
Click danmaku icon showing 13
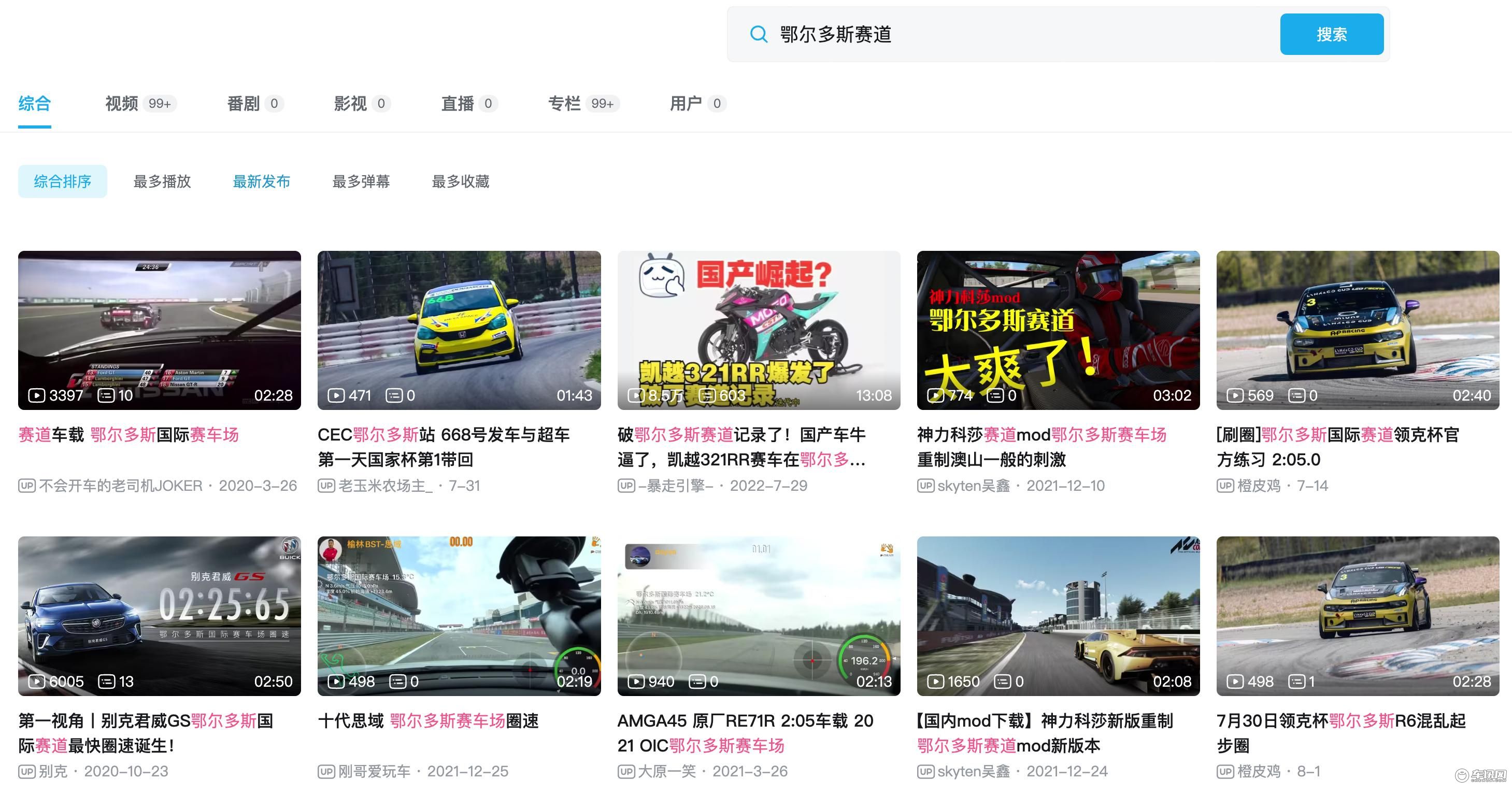[x=106, y=681]
